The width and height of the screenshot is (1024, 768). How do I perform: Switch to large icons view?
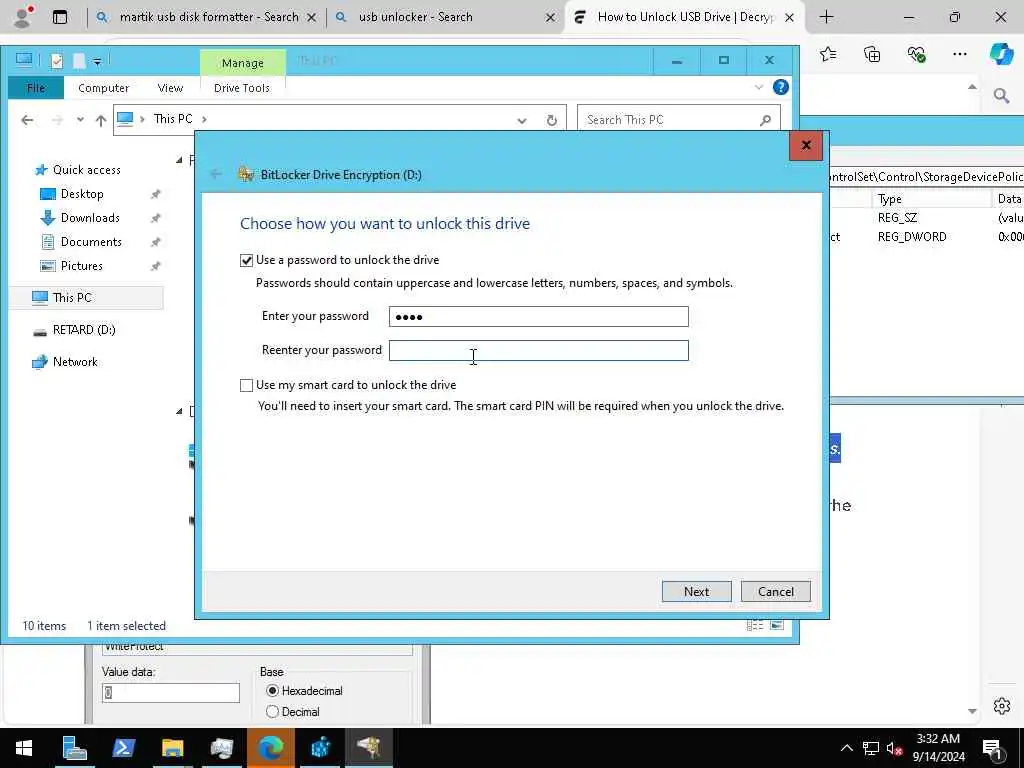[776, 626]
